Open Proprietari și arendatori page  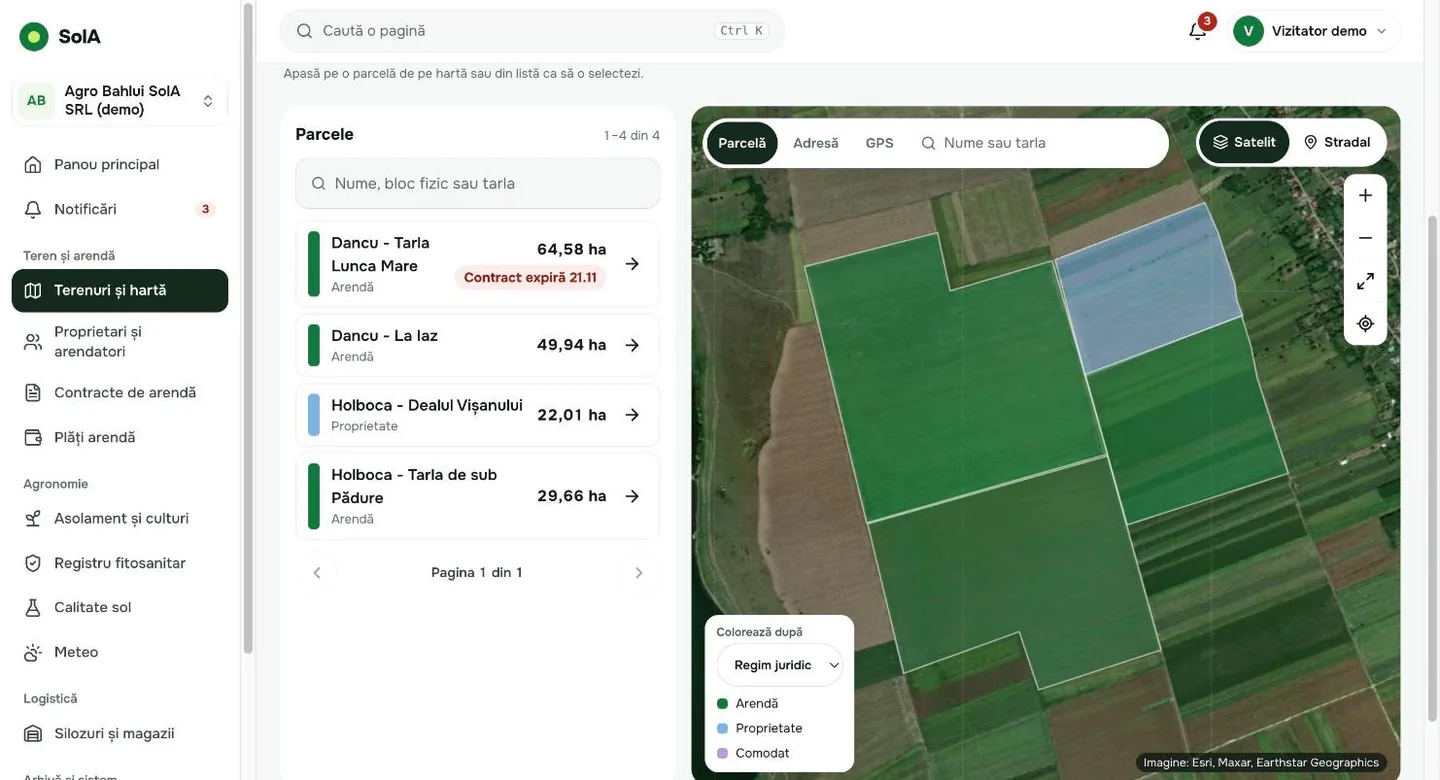pyautogui.click(x=120, y=342)
